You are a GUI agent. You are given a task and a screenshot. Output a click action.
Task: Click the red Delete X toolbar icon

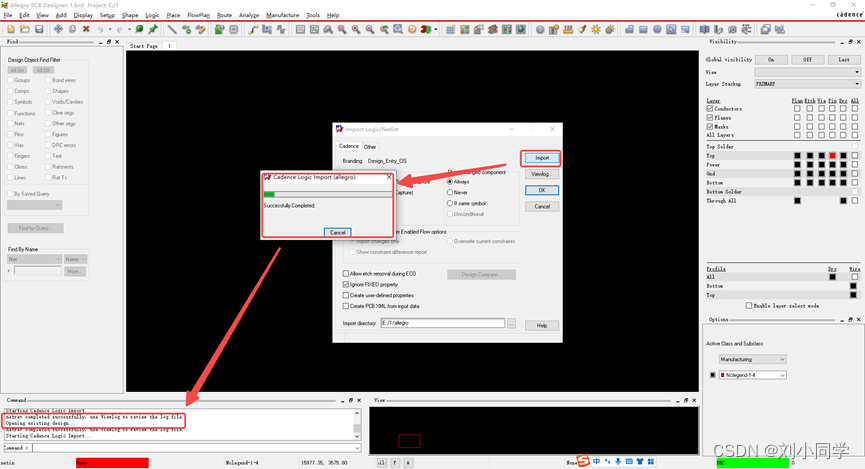pyautogui.click(x=86, y=29)
